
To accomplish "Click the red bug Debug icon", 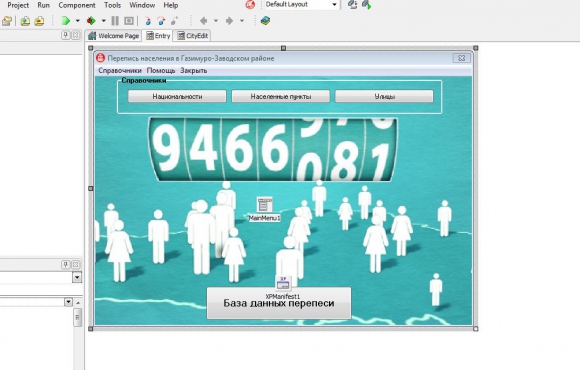I will click(x=91, y=21).
